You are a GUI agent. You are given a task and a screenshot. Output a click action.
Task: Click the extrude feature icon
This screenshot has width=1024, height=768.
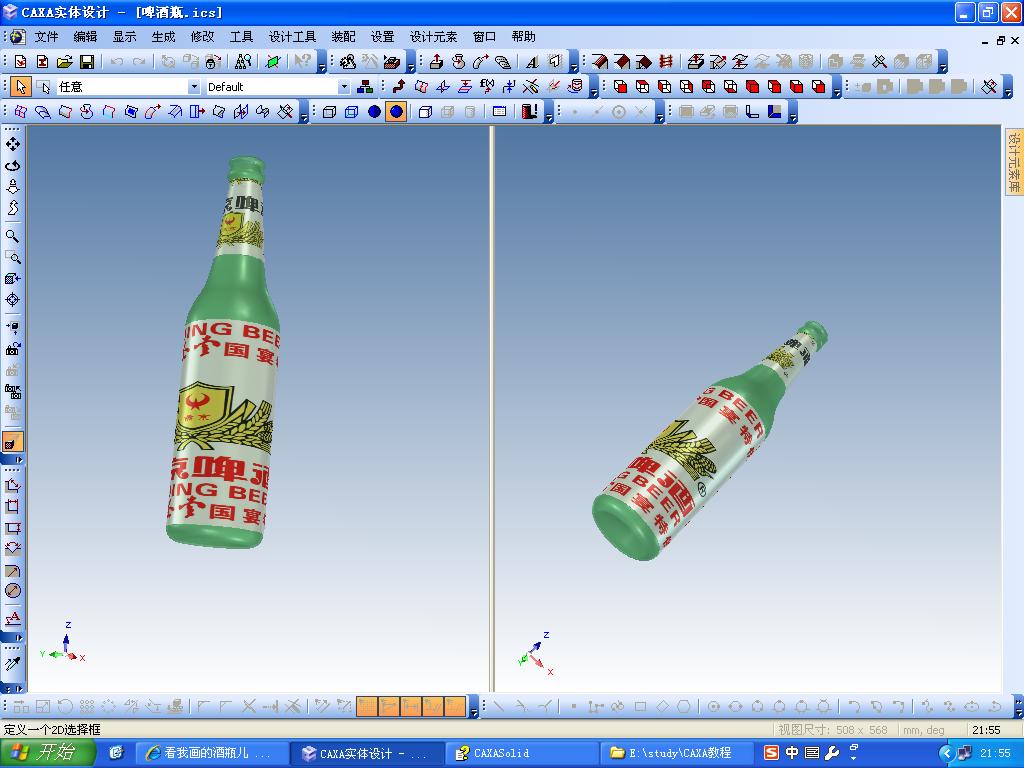436,61
